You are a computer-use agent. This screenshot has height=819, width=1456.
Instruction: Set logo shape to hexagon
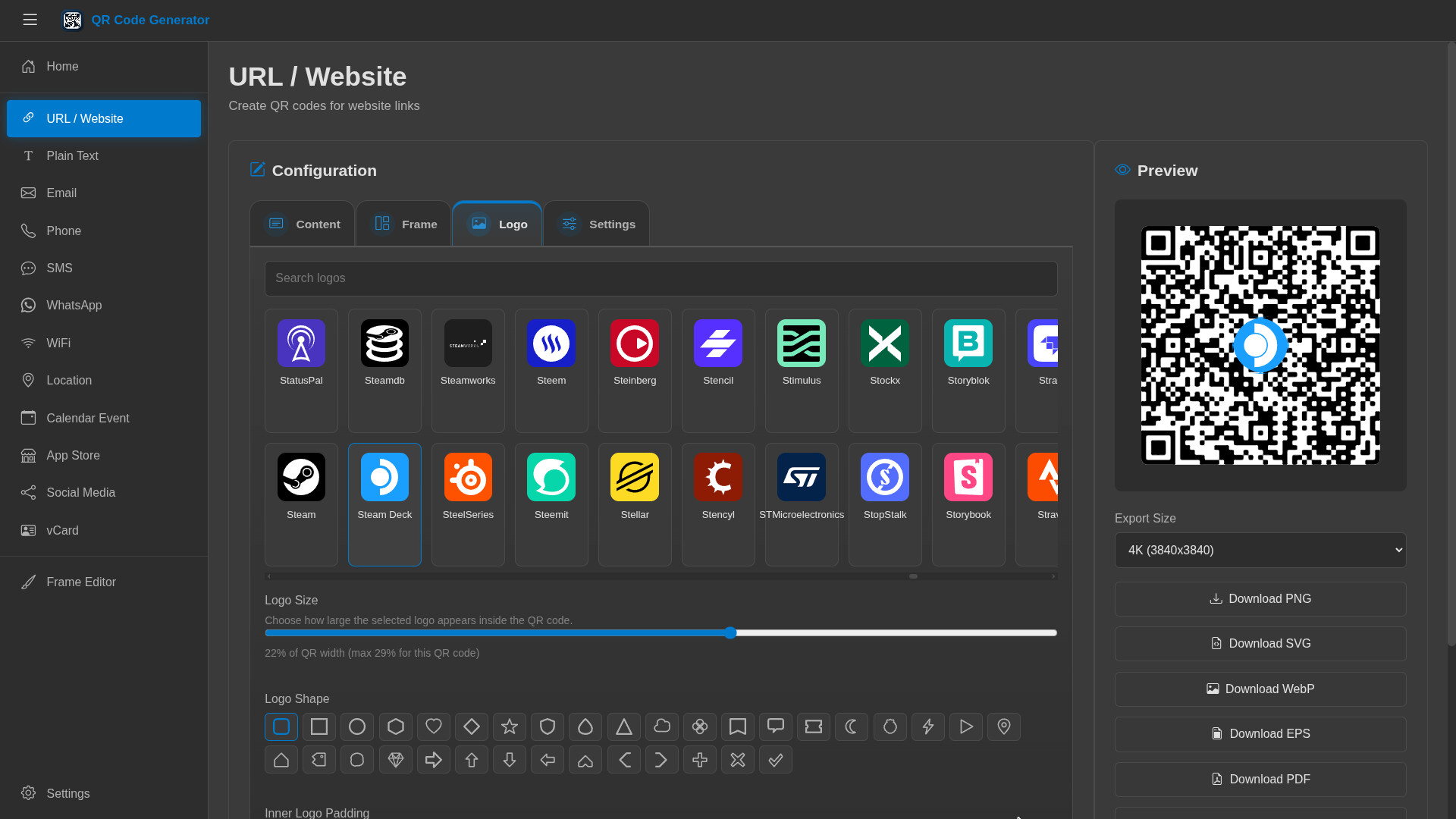coord(396,726)
